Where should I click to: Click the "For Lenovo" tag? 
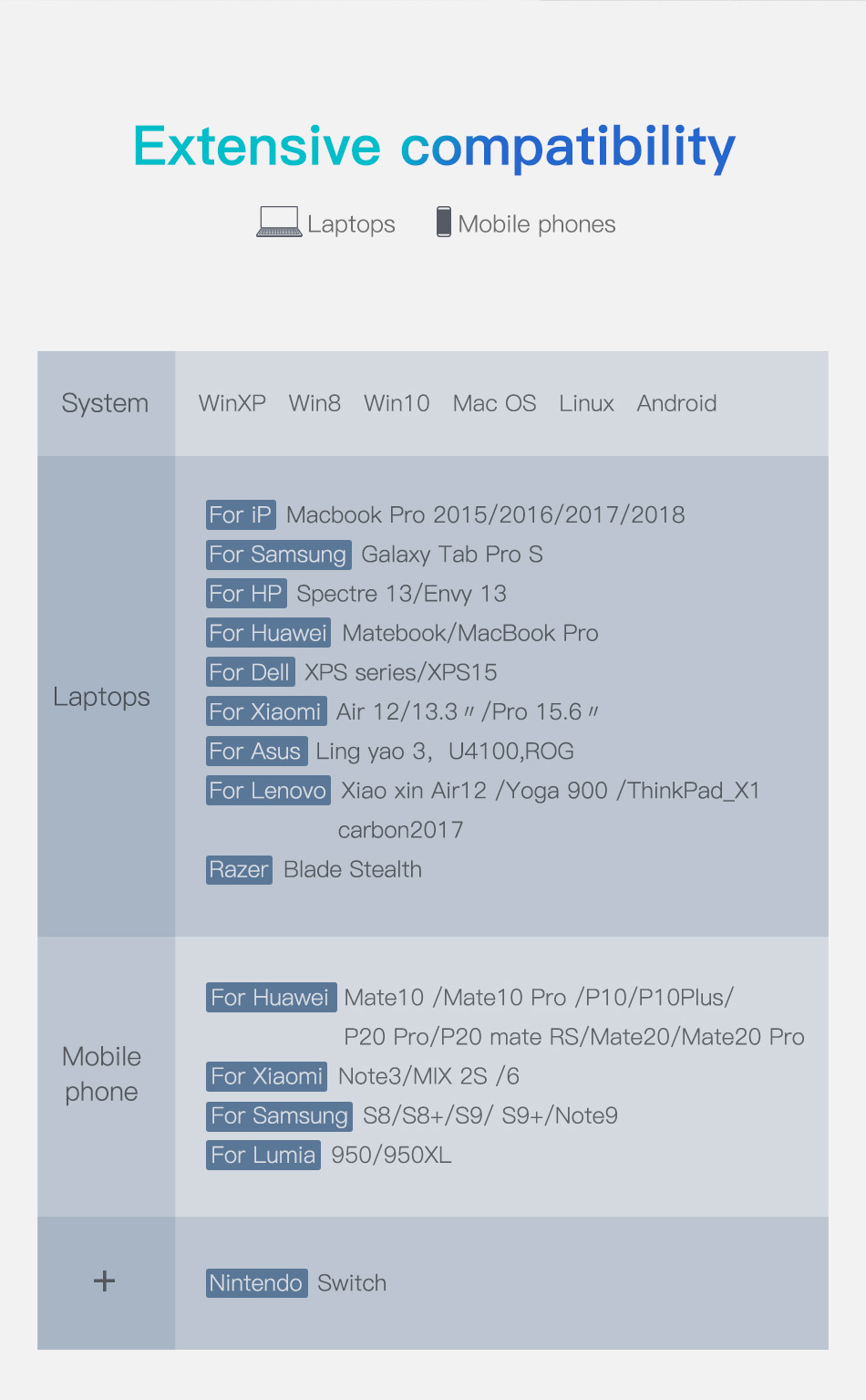(267, 790)
